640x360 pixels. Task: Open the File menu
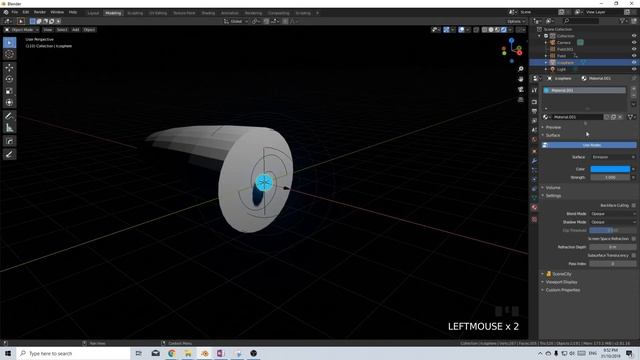point(15,13)
